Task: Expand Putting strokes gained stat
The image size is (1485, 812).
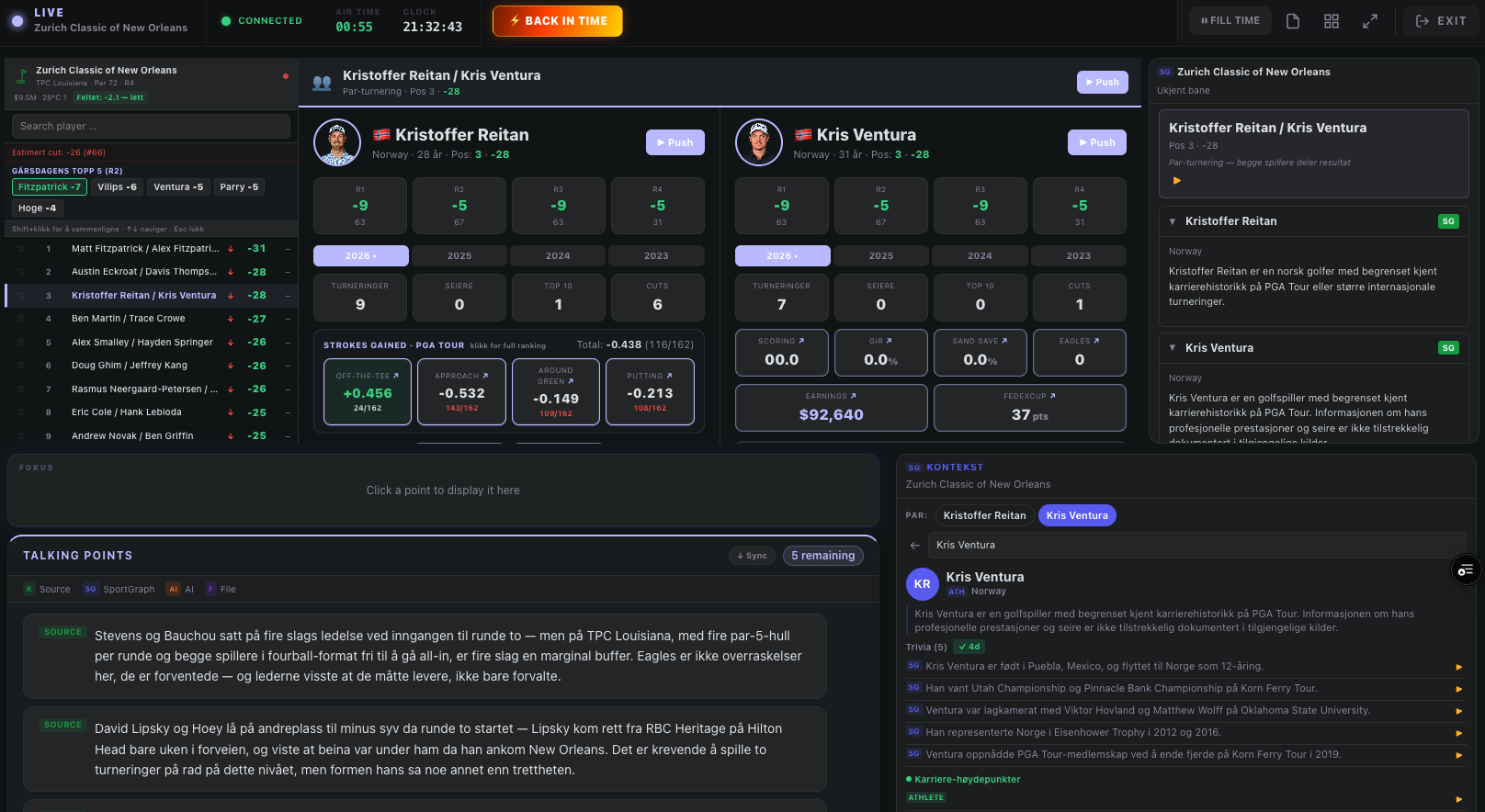Action: [x=650, y=392]
